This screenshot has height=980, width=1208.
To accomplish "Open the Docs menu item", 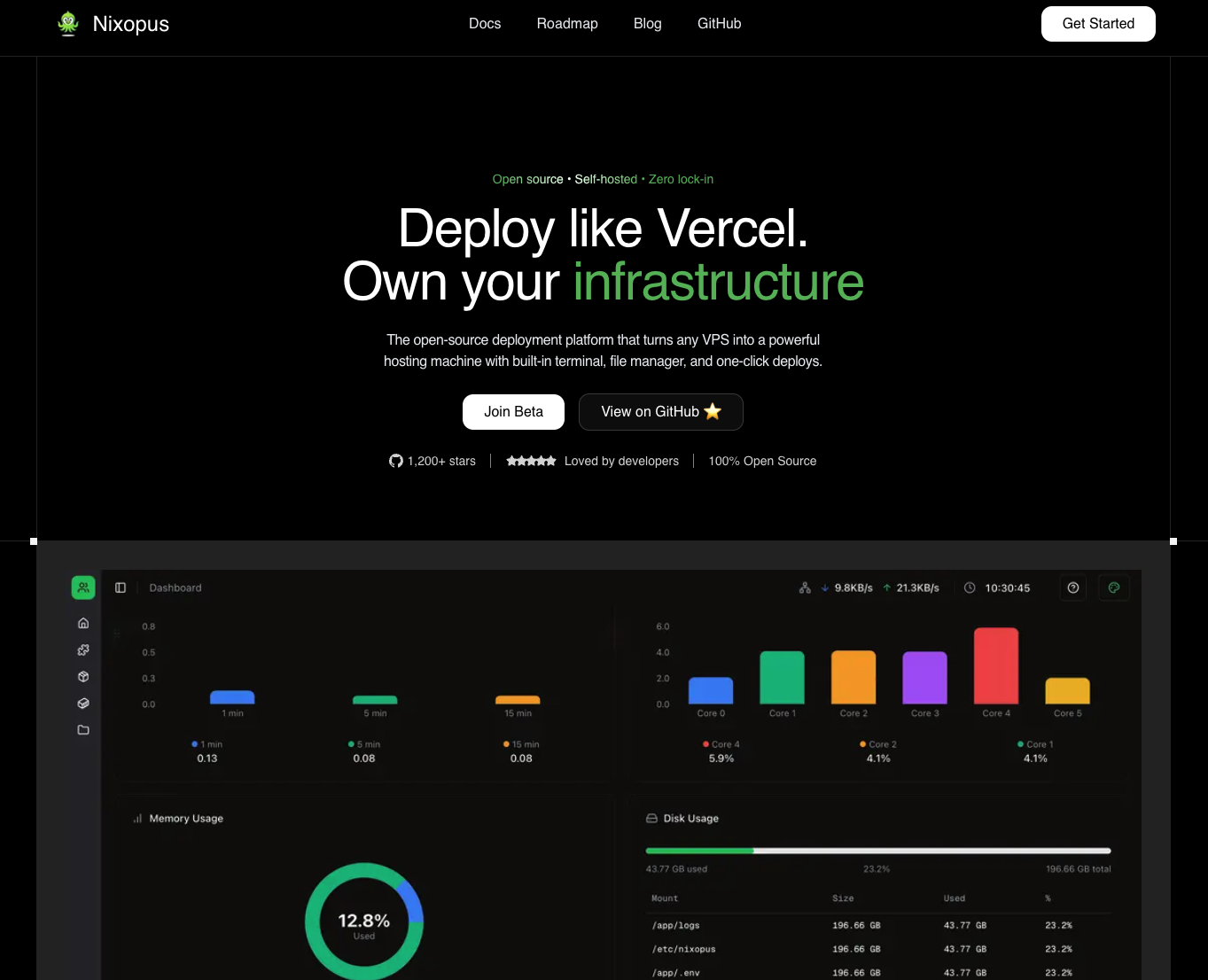I will 485,24.
